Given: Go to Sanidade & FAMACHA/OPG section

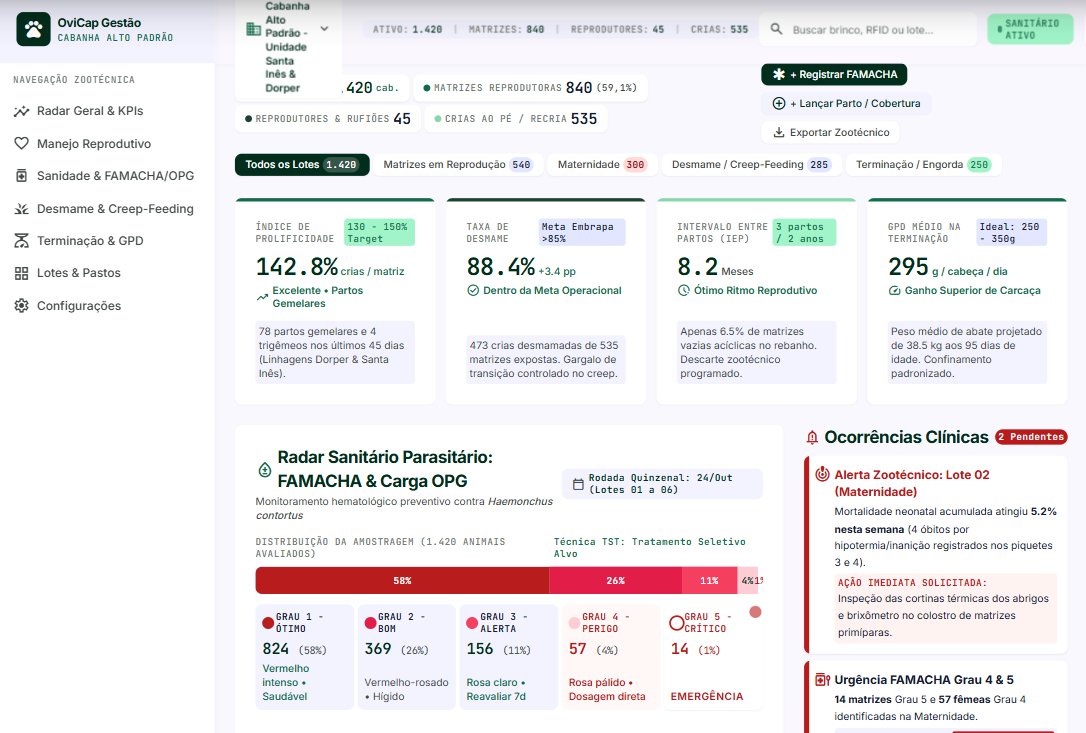Looking at the screenshot, I should (x=104, y=176).
